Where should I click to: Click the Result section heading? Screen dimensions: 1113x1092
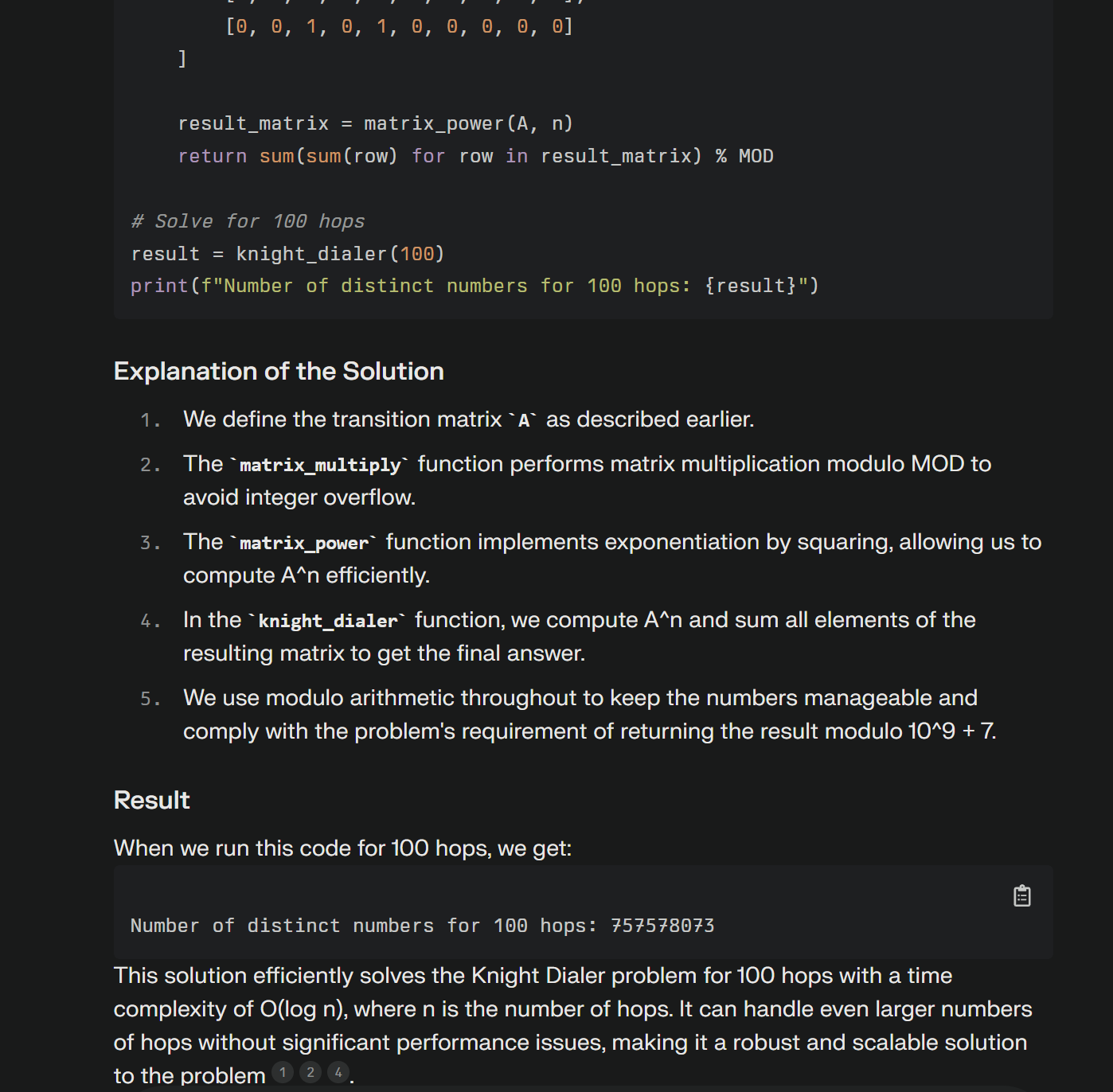coord(151,800)
